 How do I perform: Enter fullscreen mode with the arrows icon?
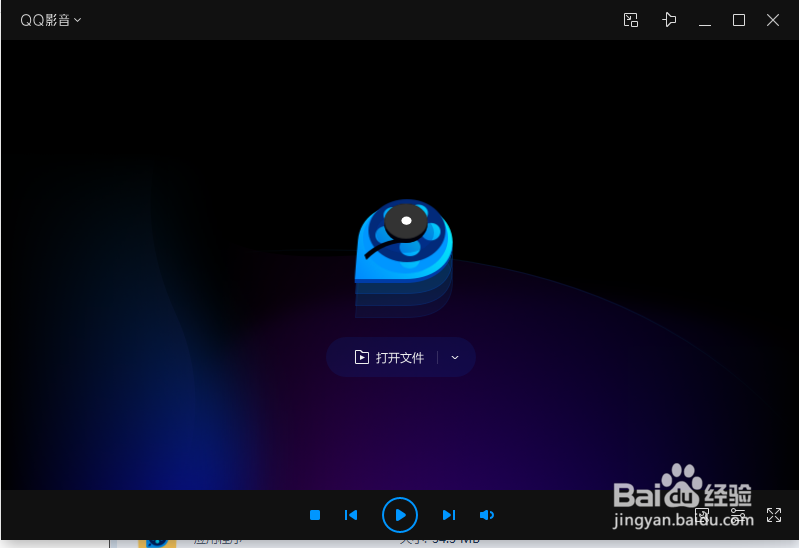pyautogui.click(x=774, y=515)
